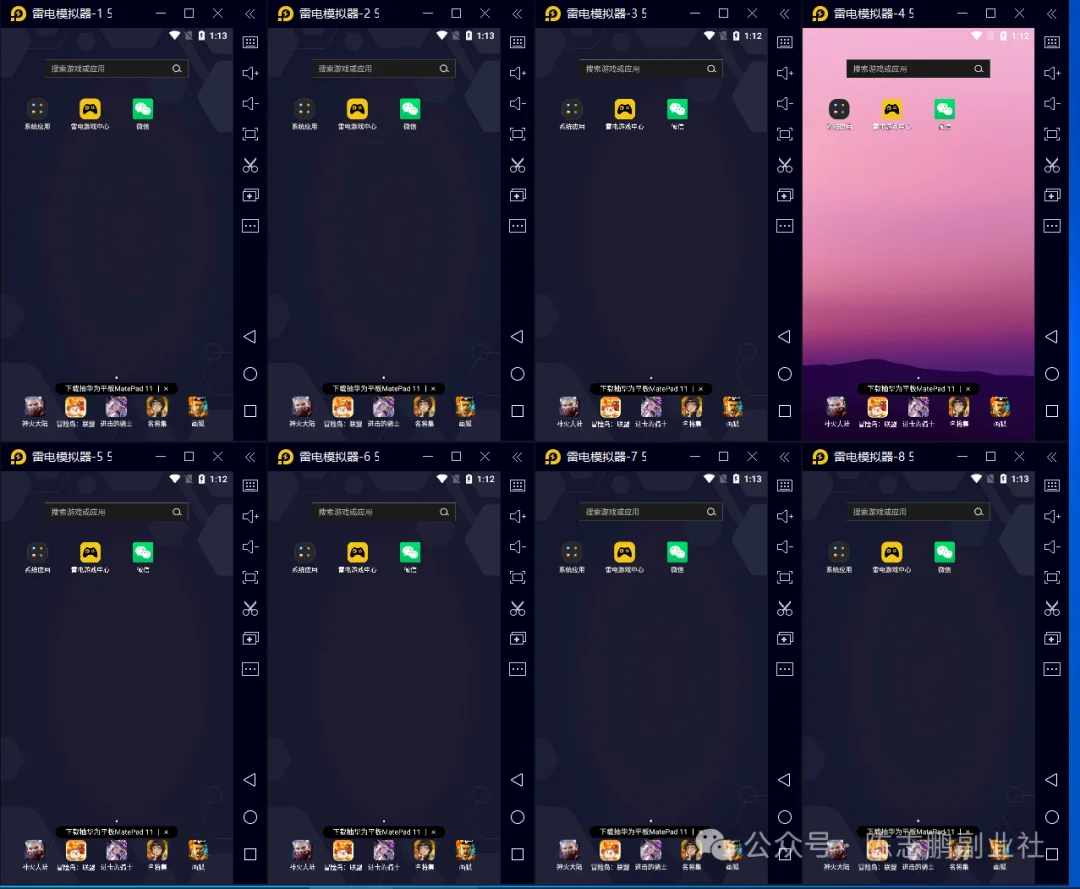This screenshot has width=1080, height=889.
Task: Open MatePad 11 promo banner in 雷电模拟器-5
Action: 109,832
